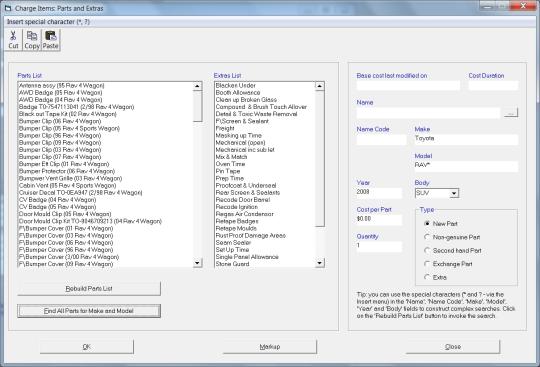Viewport: 540px width, 367px height.
Task: Select Door Mould Clip Kit entry
Action: (x=90, y=221)
